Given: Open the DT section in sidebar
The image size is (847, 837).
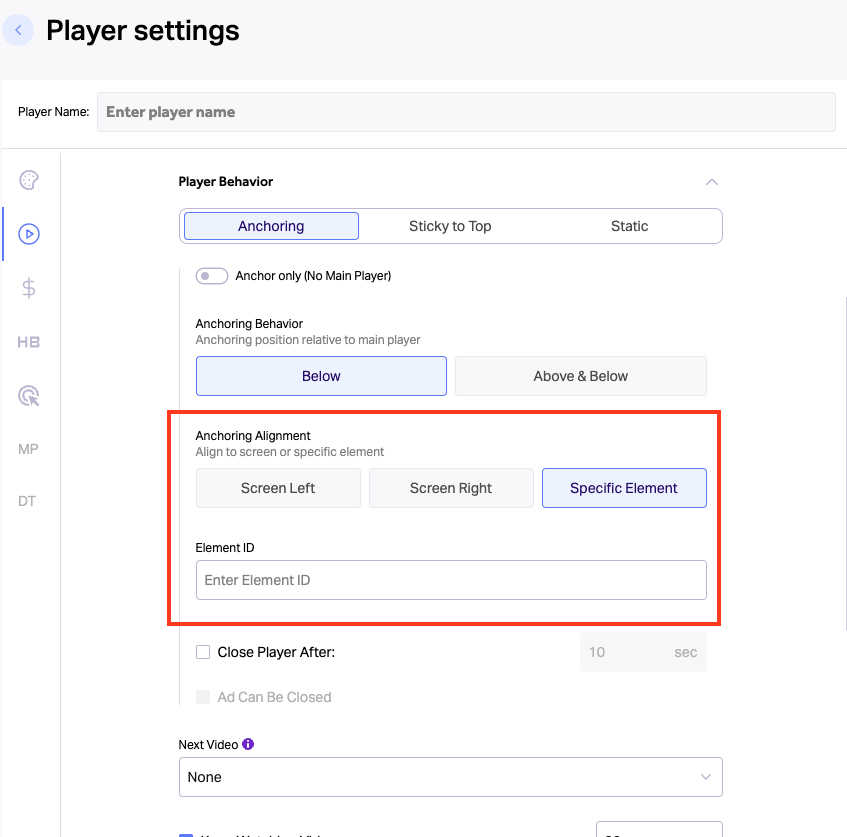Looking at the screenshot, I should click(27, 501).
